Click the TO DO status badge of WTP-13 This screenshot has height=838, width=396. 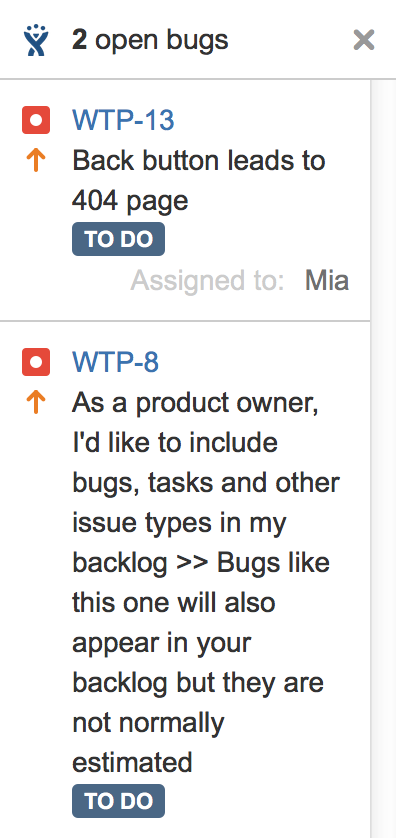(x=119, y=239)
